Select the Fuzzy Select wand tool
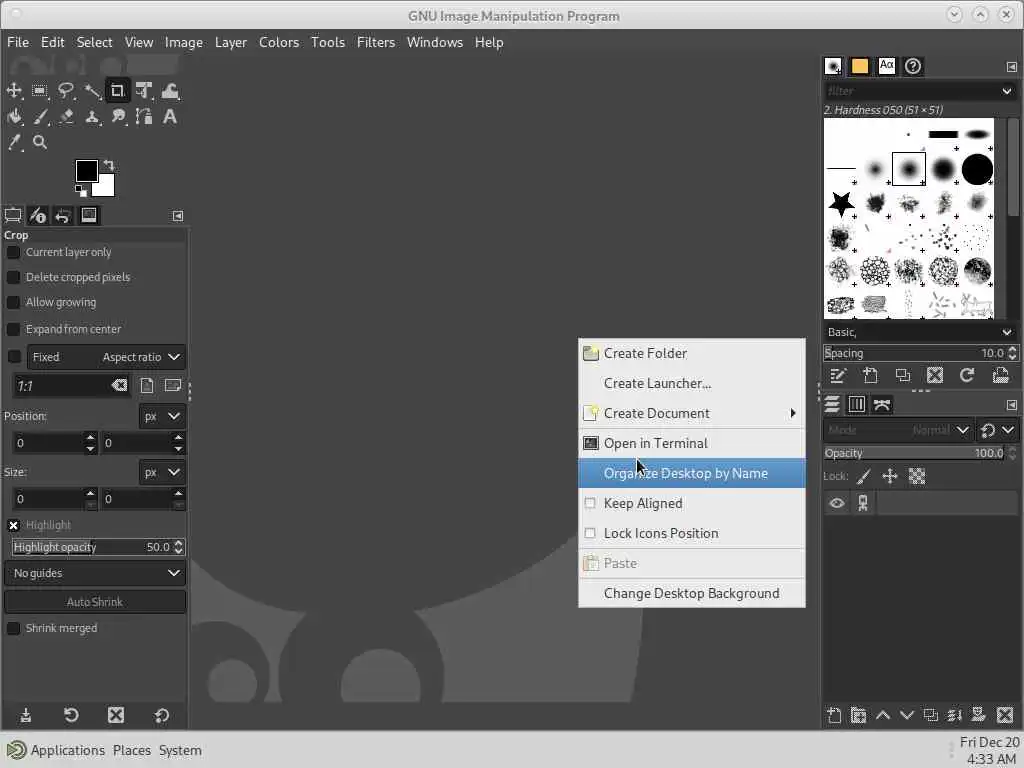This screenshot has width=1024, height=768. click(x=92, y=91)
